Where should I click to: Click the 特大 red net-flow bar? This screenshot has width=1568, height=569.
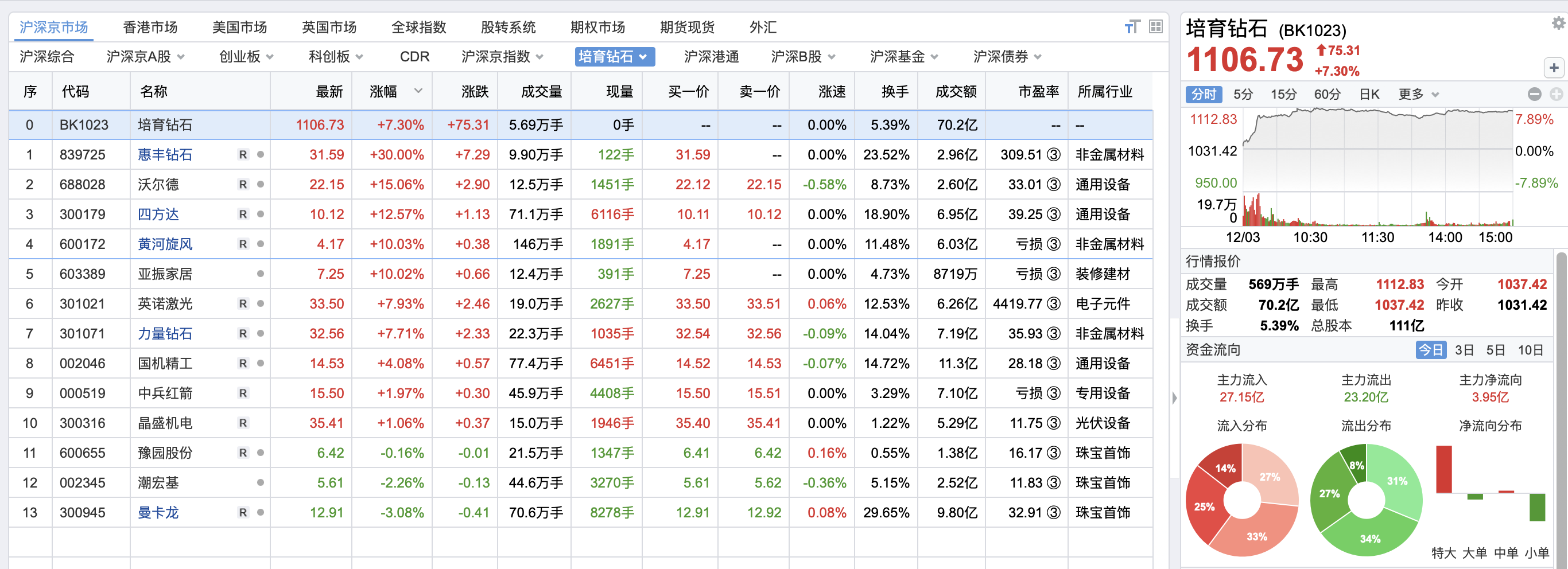[1444, 469]
